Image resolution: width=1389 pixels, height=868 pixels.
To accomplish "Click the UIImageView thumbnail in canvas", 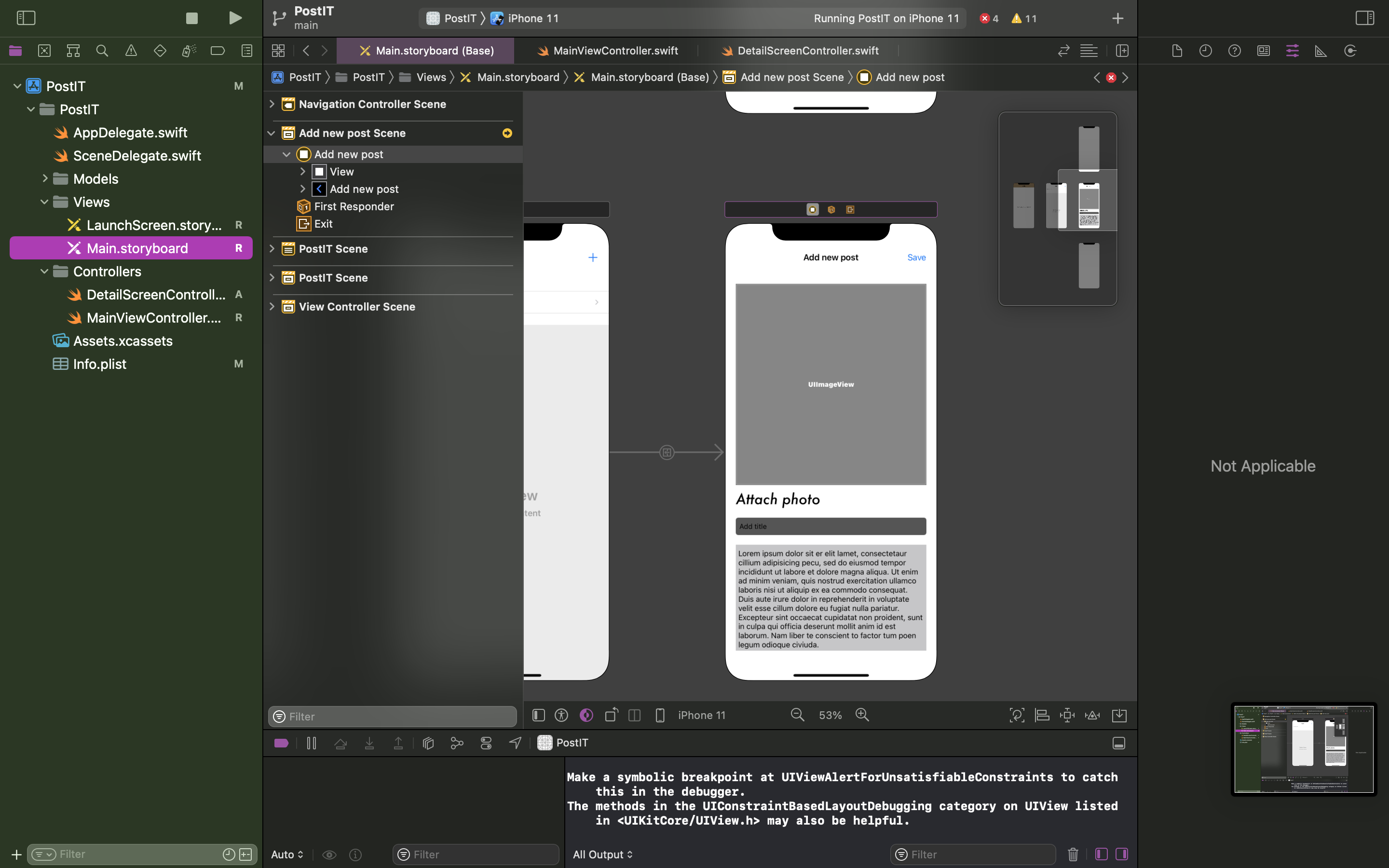I will 831,384.
